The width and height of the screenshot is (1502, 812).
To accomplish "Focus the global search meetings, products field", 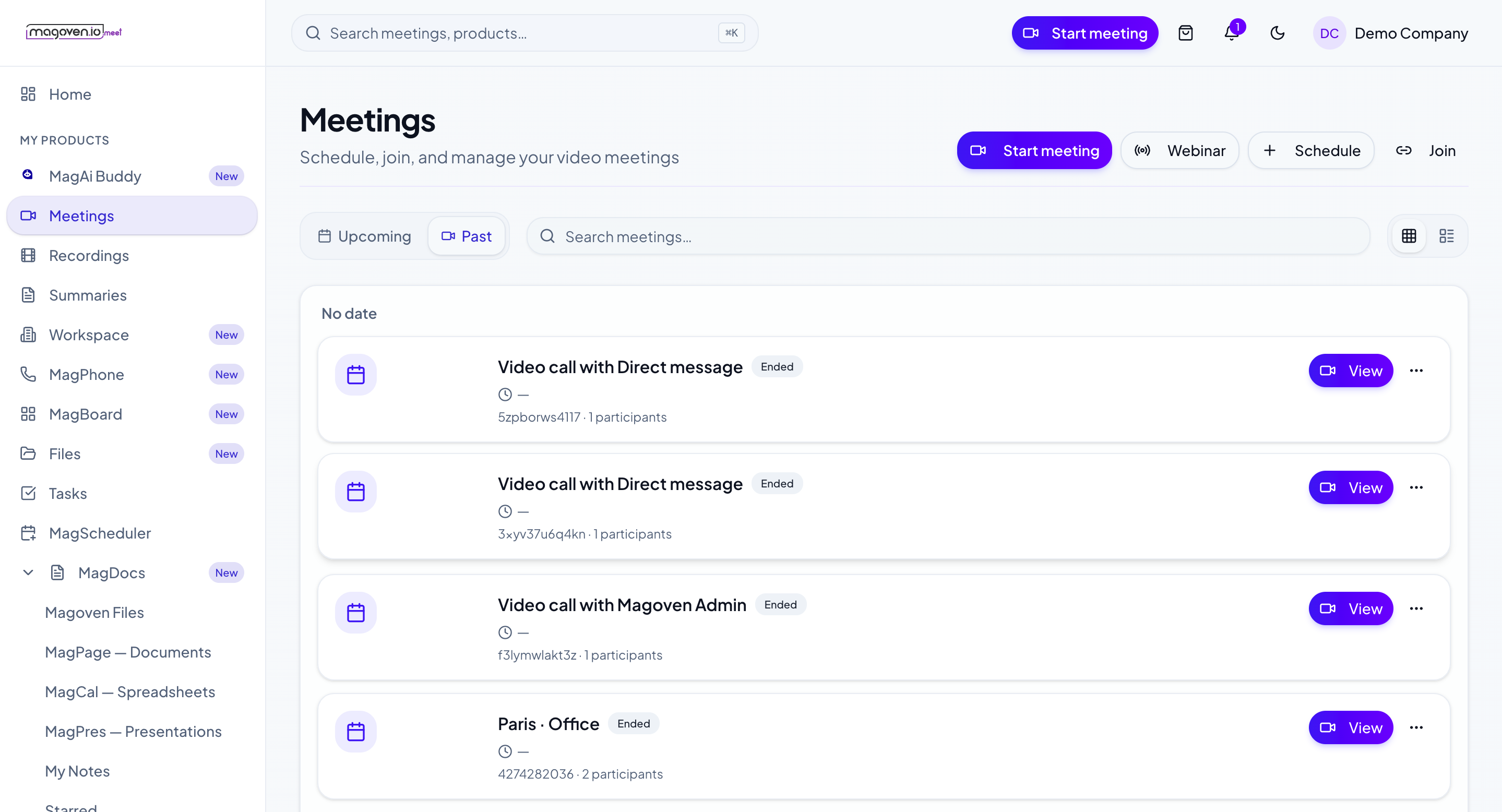I will pyautogui.click(x=525, y=33).
